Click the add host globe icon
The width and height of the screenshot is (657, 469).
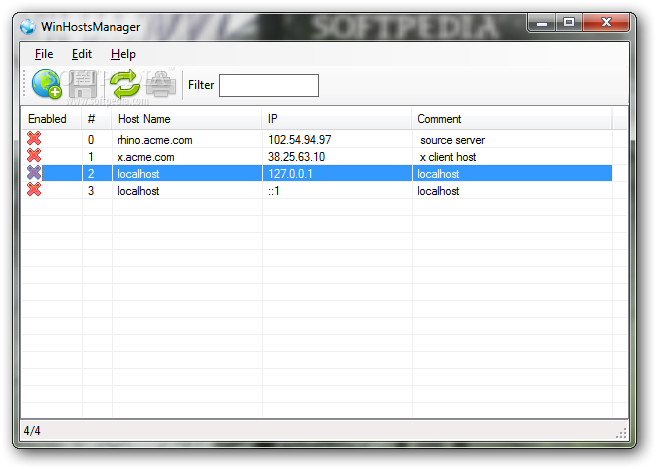tap(47, 84)
